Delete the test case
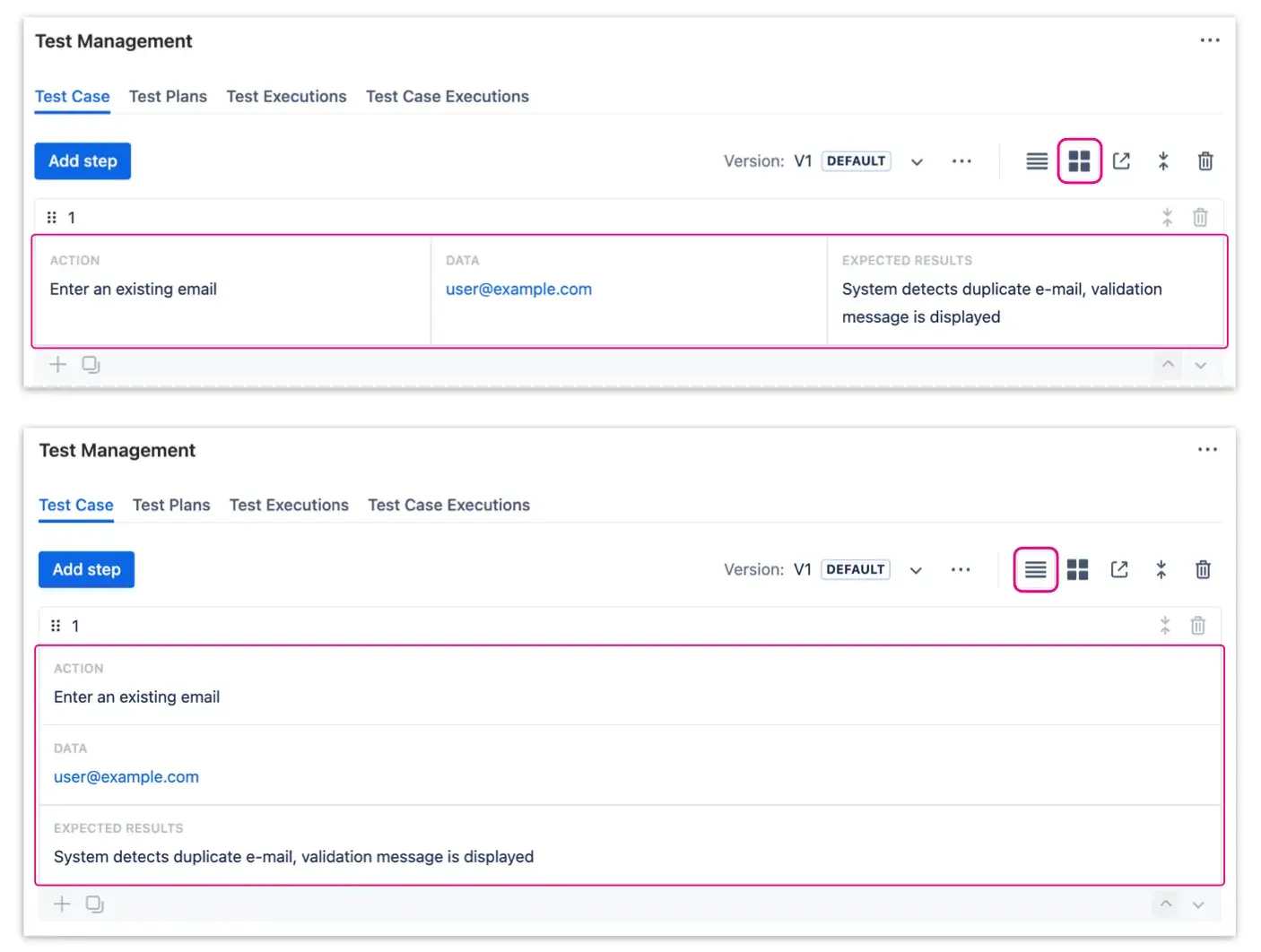Image resolution: width=1261 pixels, height=952 pixels. tap(1204, 160)
